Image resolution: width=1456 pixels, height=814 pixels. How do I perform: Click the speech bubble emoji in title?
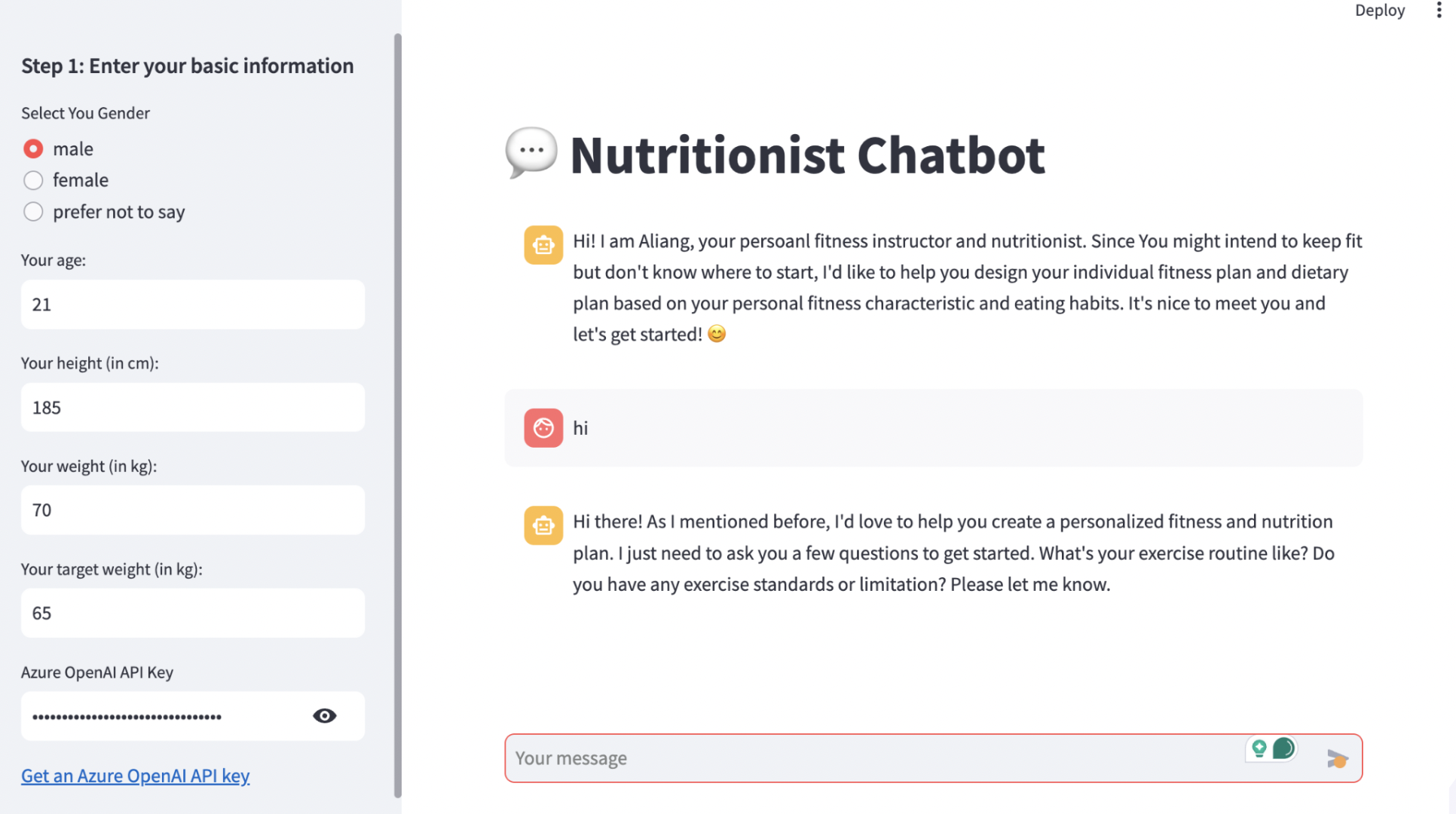(x=531, y=152)
